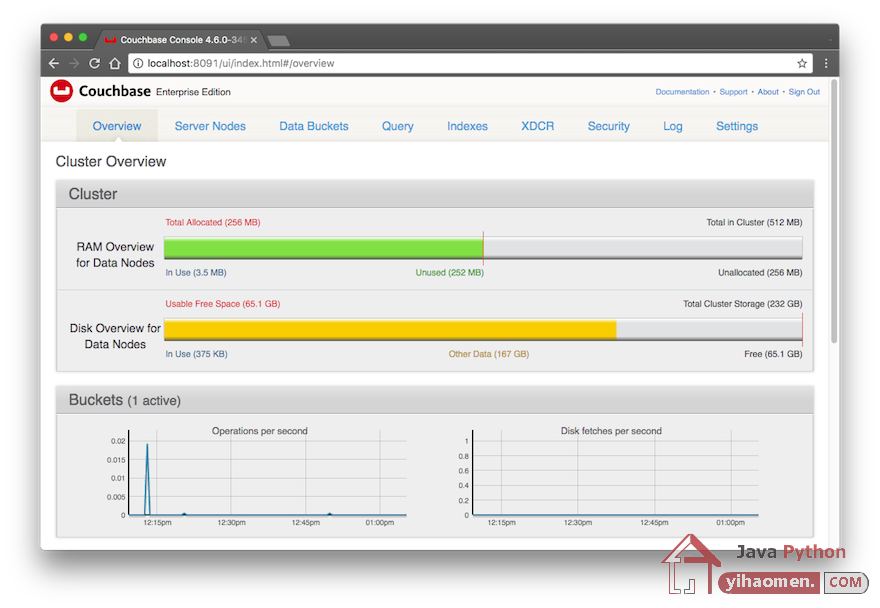This screenshot has height=608, width=880.
Task: Click the disk 'In Use (375 KB)' label
Action: (196, 354)
